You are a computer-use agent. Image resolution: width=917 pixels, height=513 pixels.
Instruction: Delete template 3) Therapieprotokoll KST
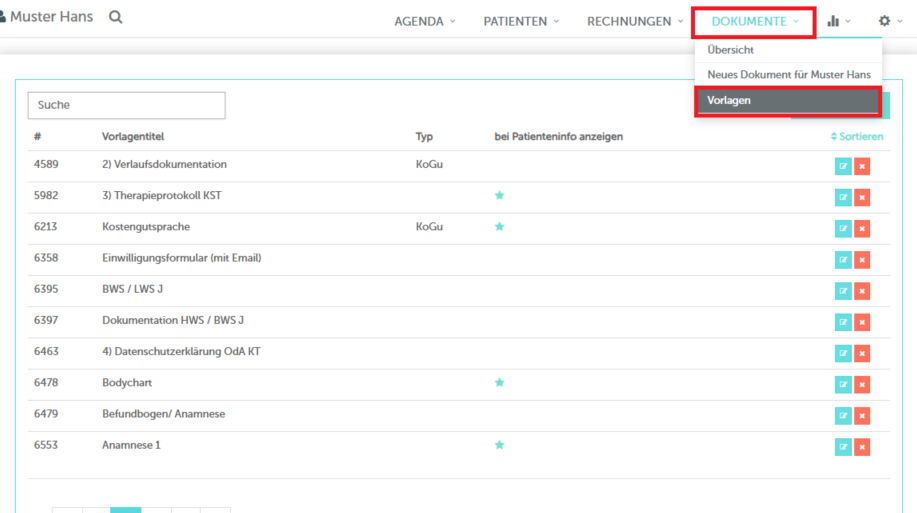[x=862, y=197]
